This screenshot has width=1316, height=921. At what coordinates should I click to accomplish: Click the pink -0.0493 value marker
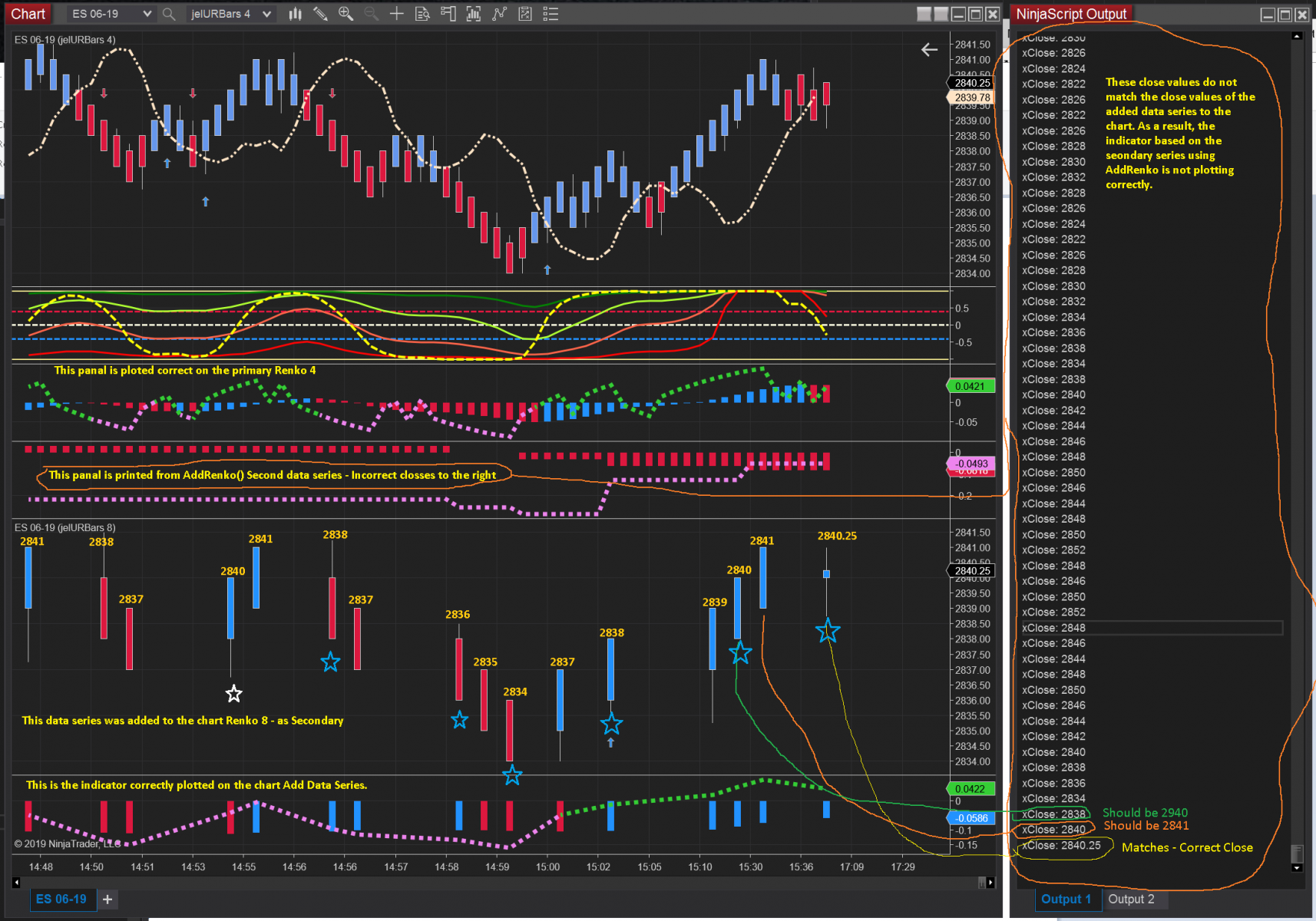pyautogui.click(x=972, y=464)
